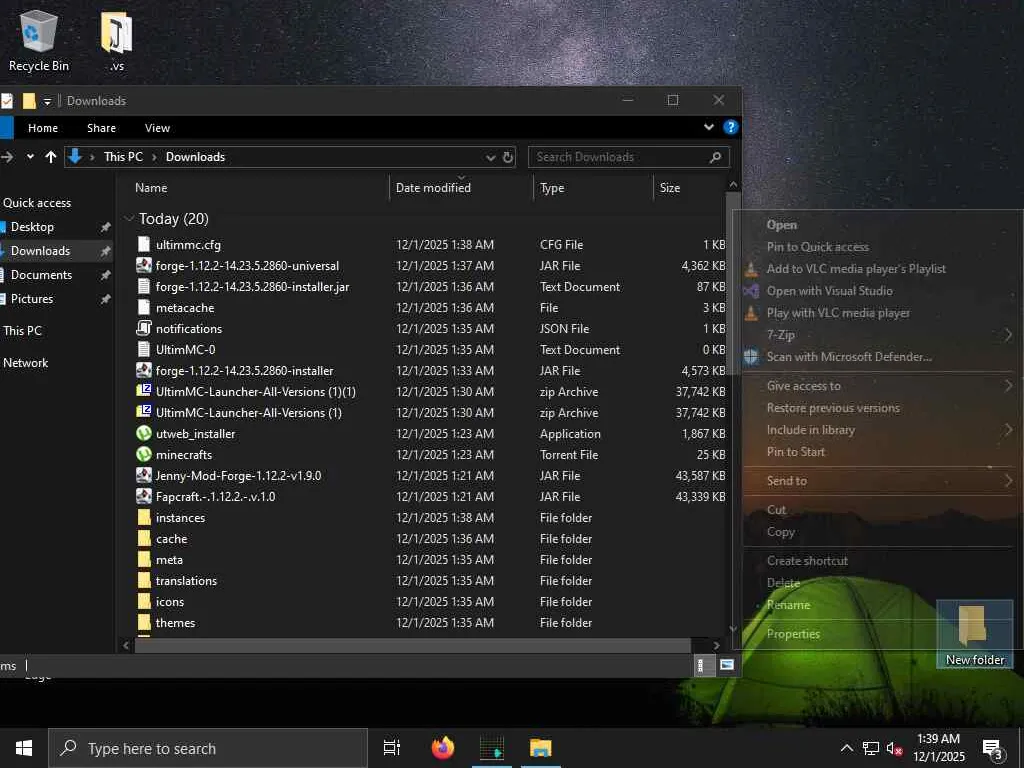Choose Scan with Microsoft Defender
Image resolution: width=1024 pixels, height=768 pixels.
click(849, 357)
